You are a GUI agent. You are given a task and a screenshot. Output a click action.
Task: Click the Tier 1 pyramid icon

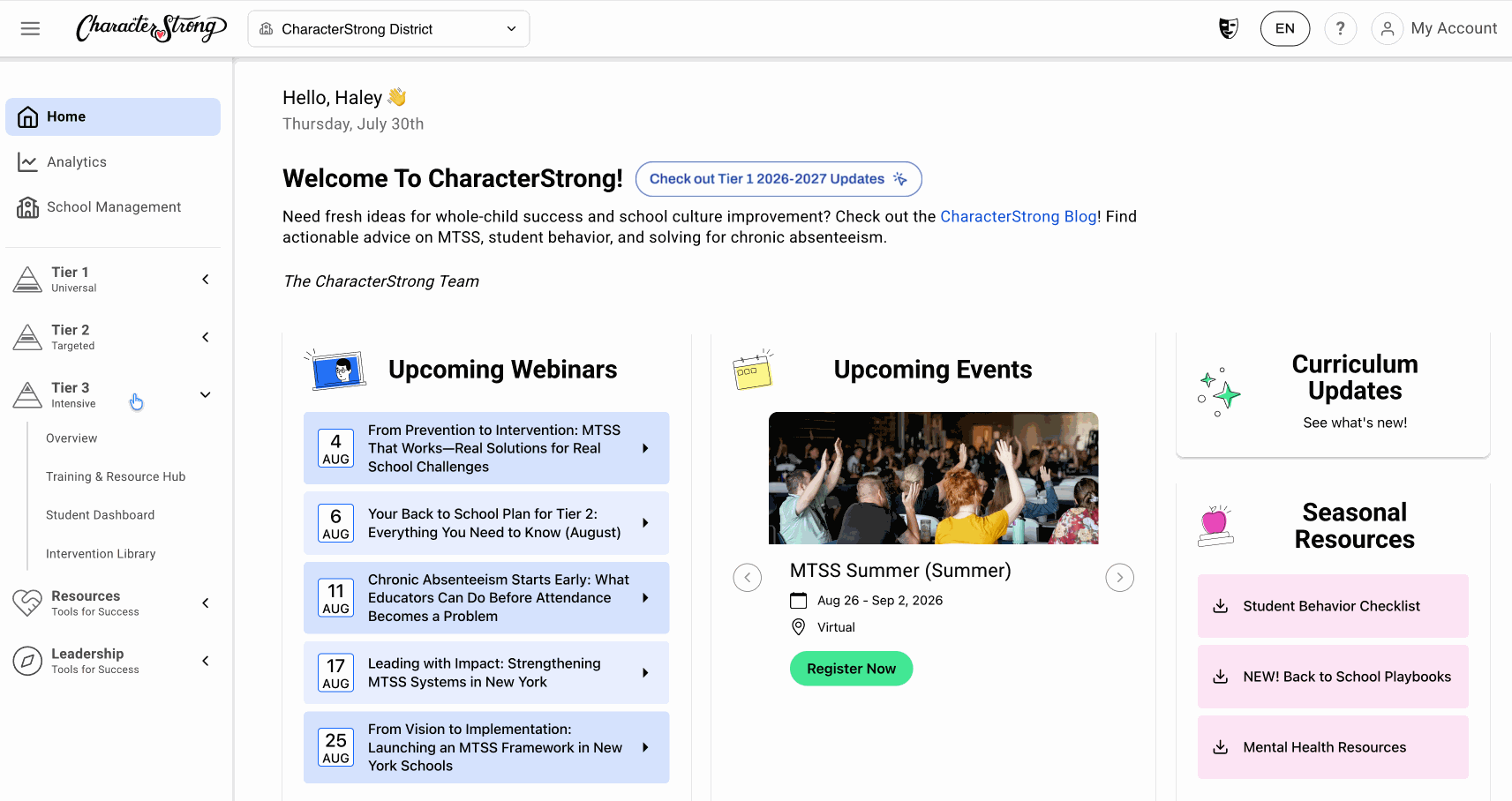pyautogui.click(x=27, y=279)
